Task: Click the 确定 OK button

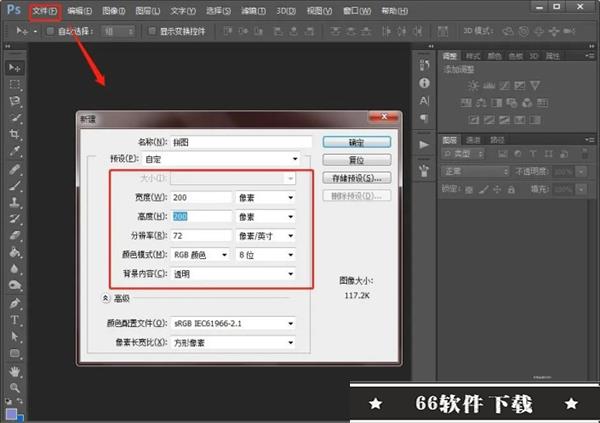Action: tap(357, 142)
